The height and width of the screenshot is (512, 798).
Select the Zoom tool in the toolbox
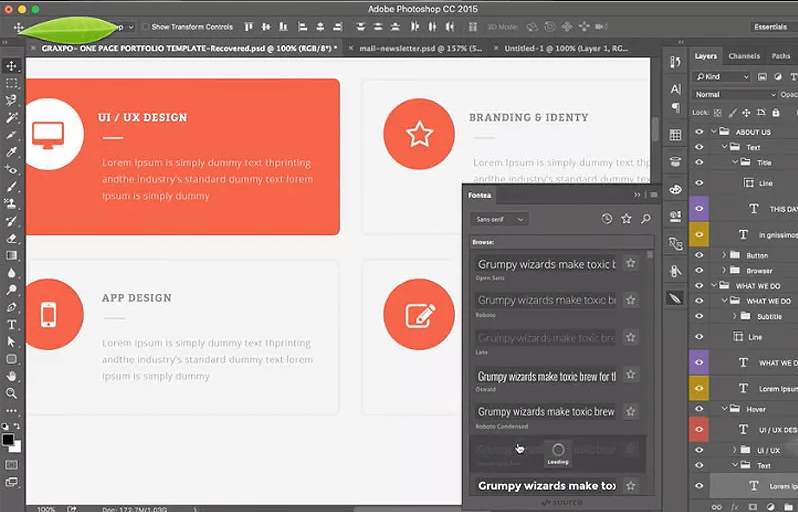click(12, 393)
